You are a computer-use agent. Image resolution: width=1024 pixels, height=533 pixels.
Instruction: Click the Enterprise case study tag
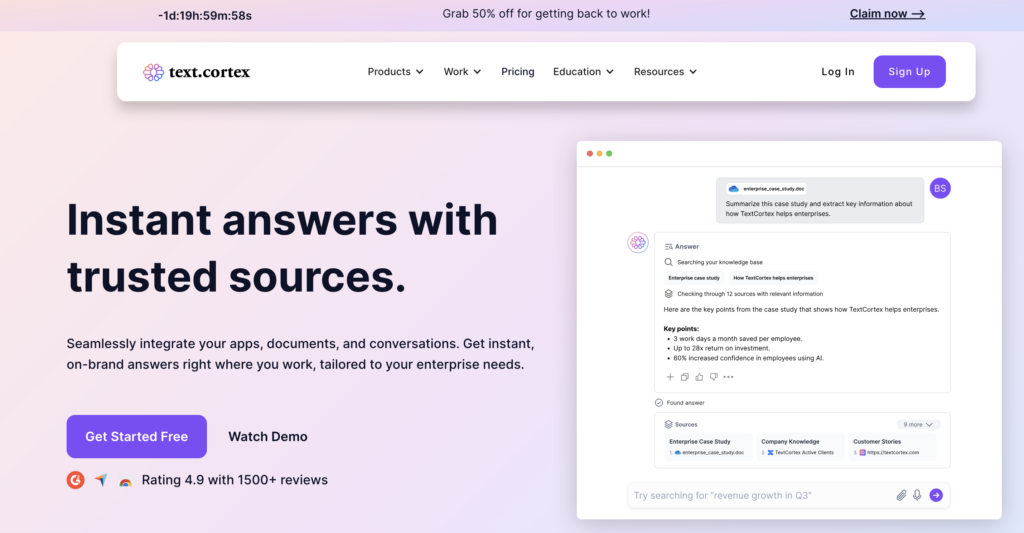click(694, 278)
